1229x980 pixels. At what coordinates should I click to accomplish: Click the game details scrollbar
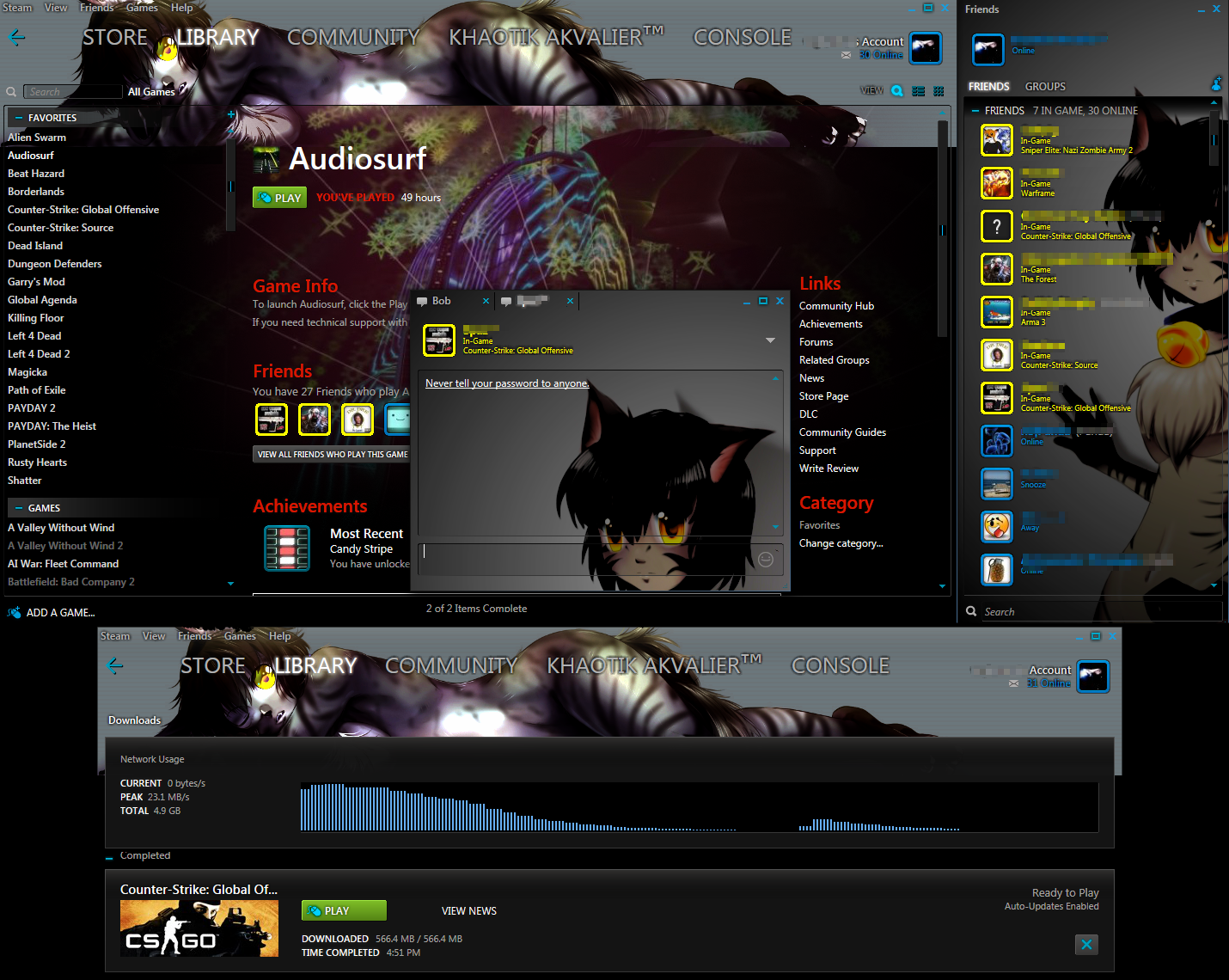pos(943,230)
